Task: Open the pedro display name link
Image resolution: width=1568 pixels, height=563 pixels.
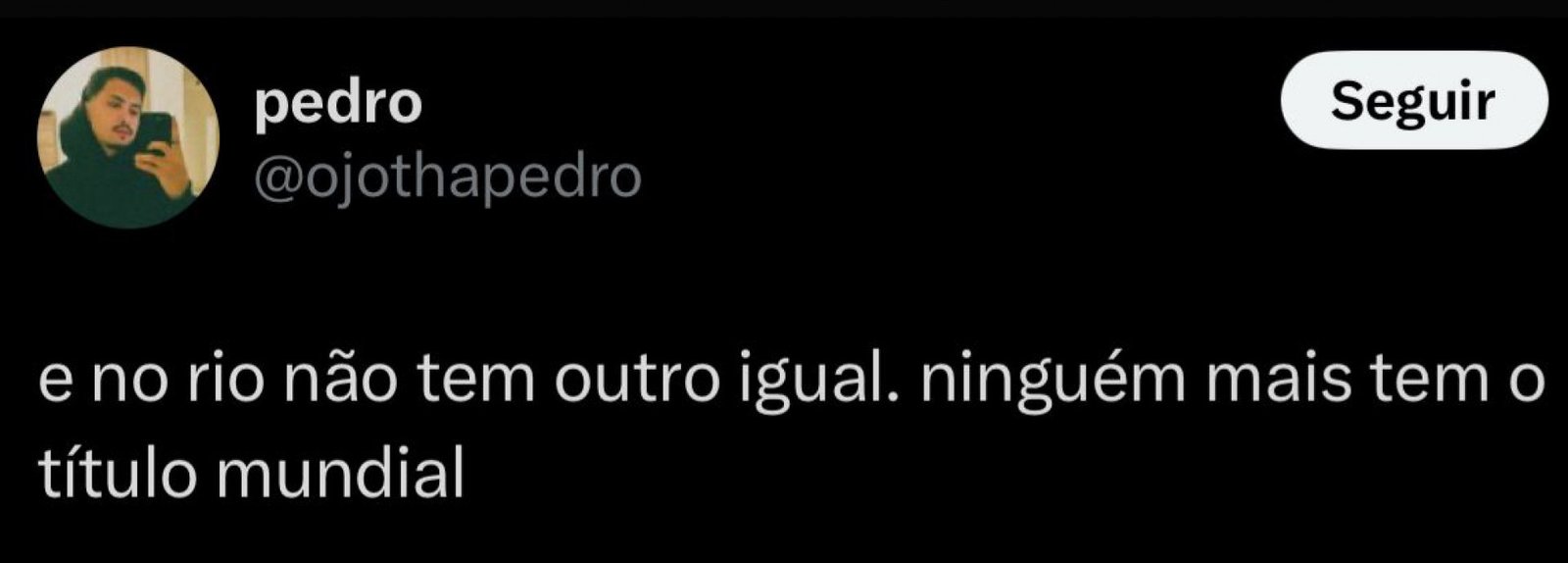Action: 338,102
